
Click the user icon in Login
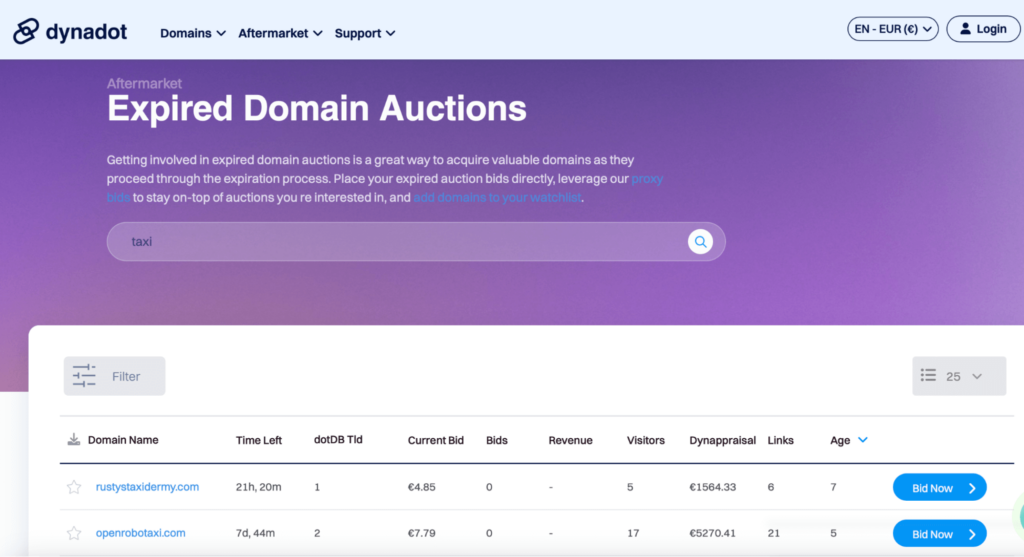(965, 29)
